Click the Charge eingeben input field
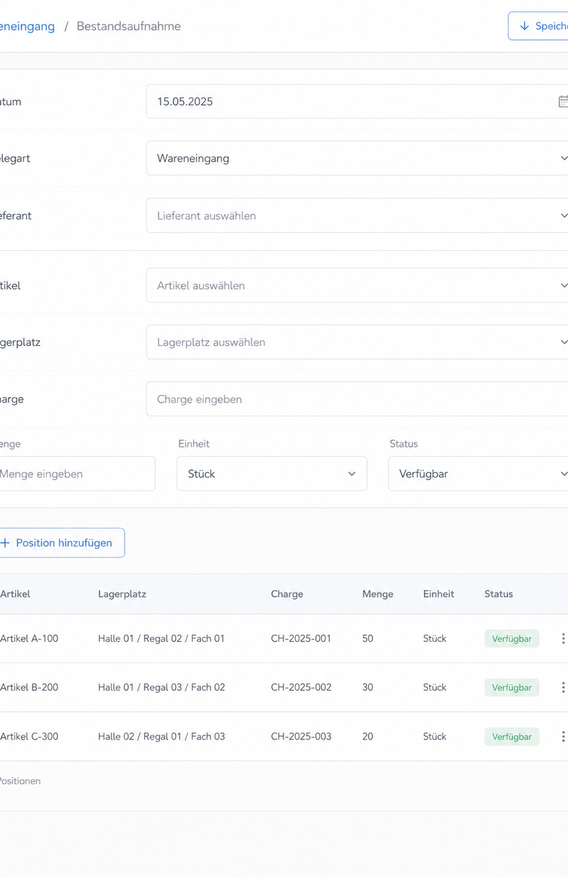The width and height of the screenshot is (568, 877). tap(357, 399)
